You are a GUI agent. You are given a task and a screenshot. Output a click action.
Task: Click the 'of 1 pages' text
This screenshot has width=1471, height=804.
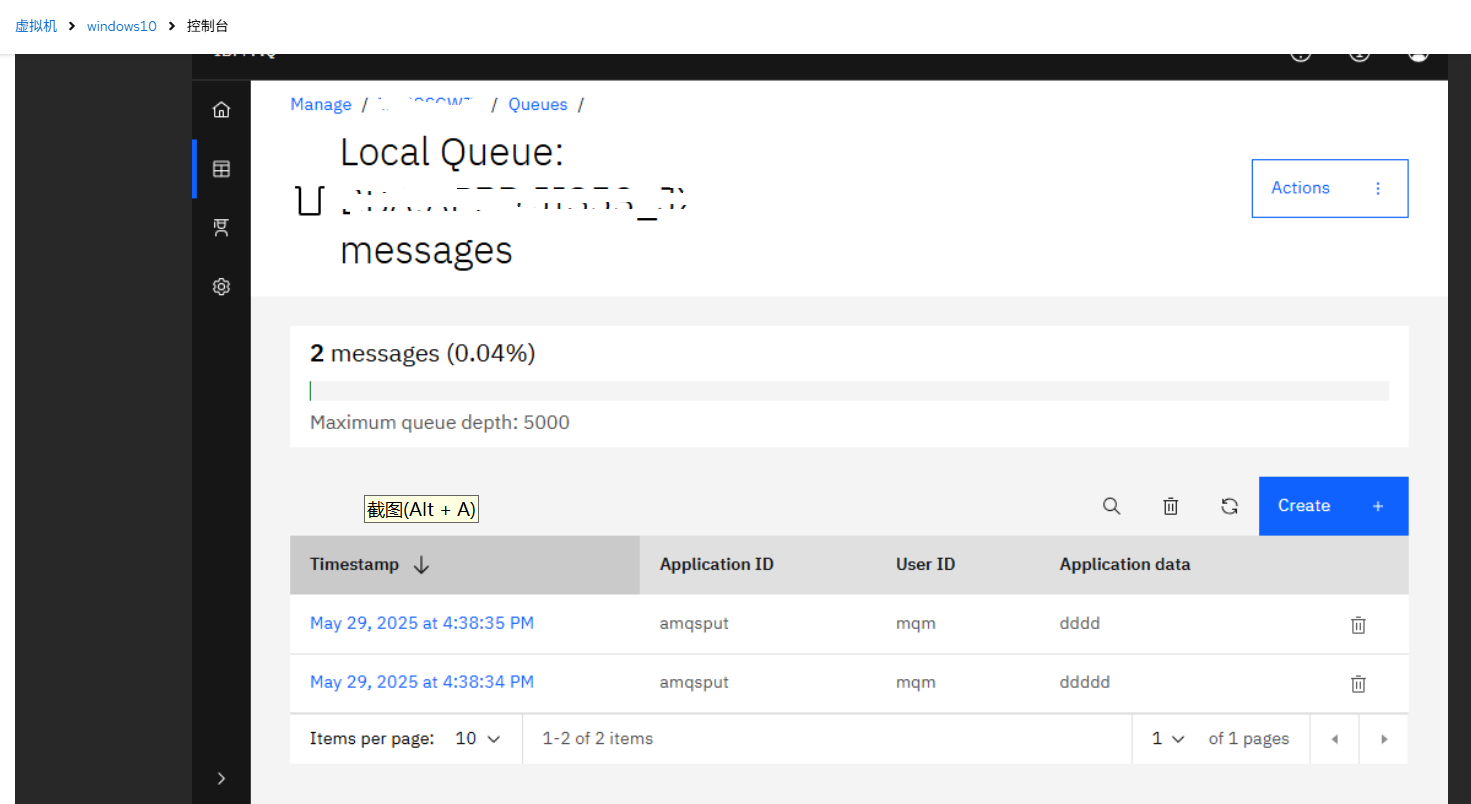tap(1249, 739)
